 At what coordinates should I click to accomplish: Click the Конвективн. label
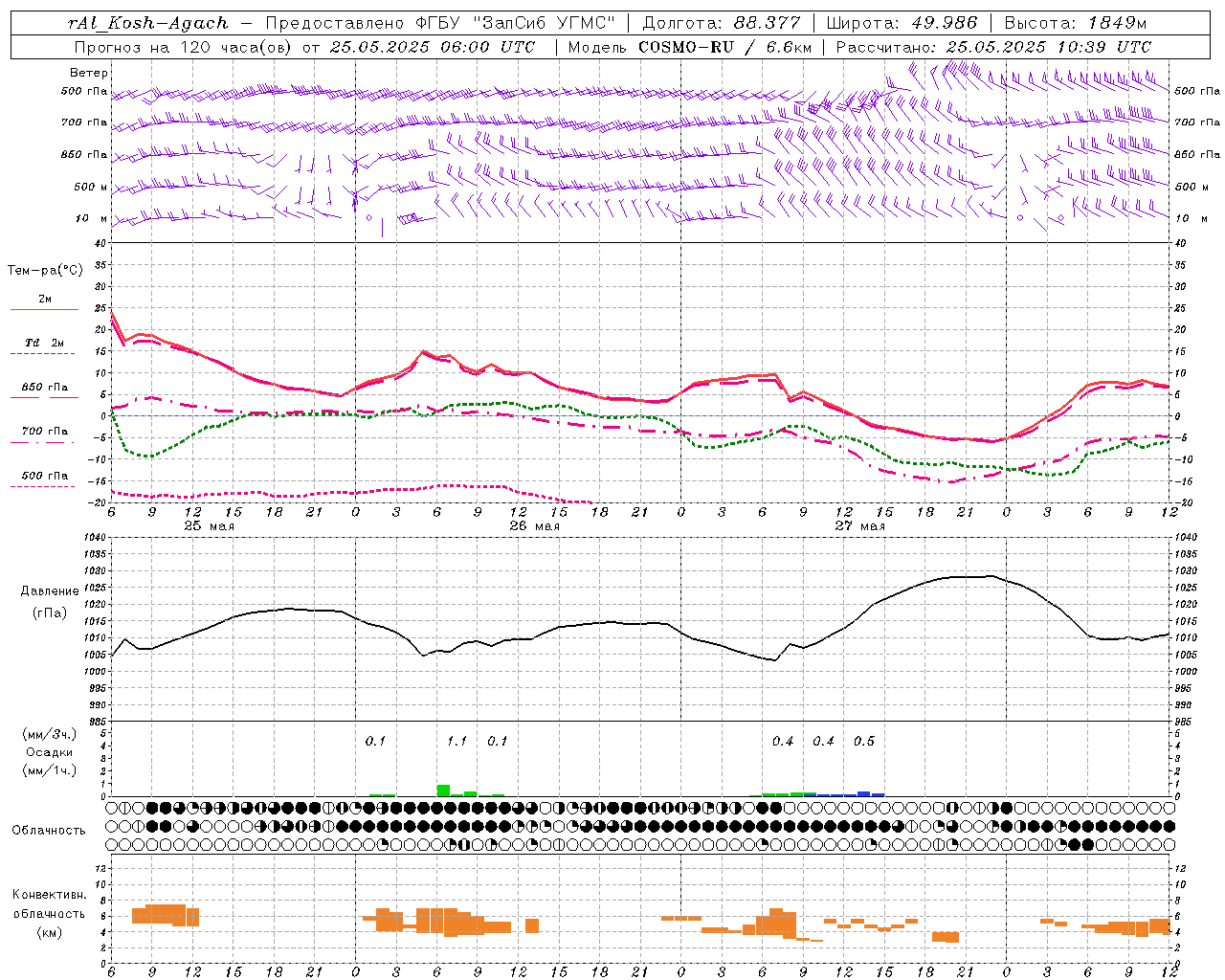pyautogui.click(x=50, y=895)
